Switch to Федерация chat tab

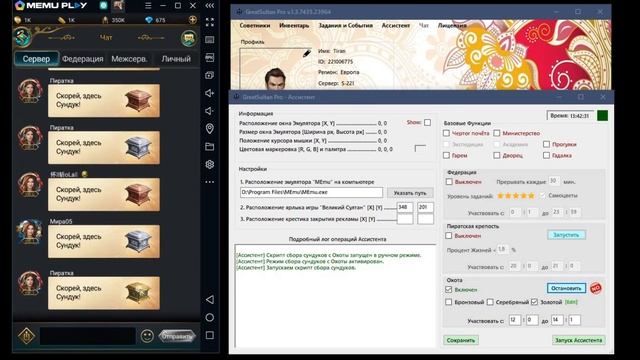pyautogui.click(x=82, y=59)
